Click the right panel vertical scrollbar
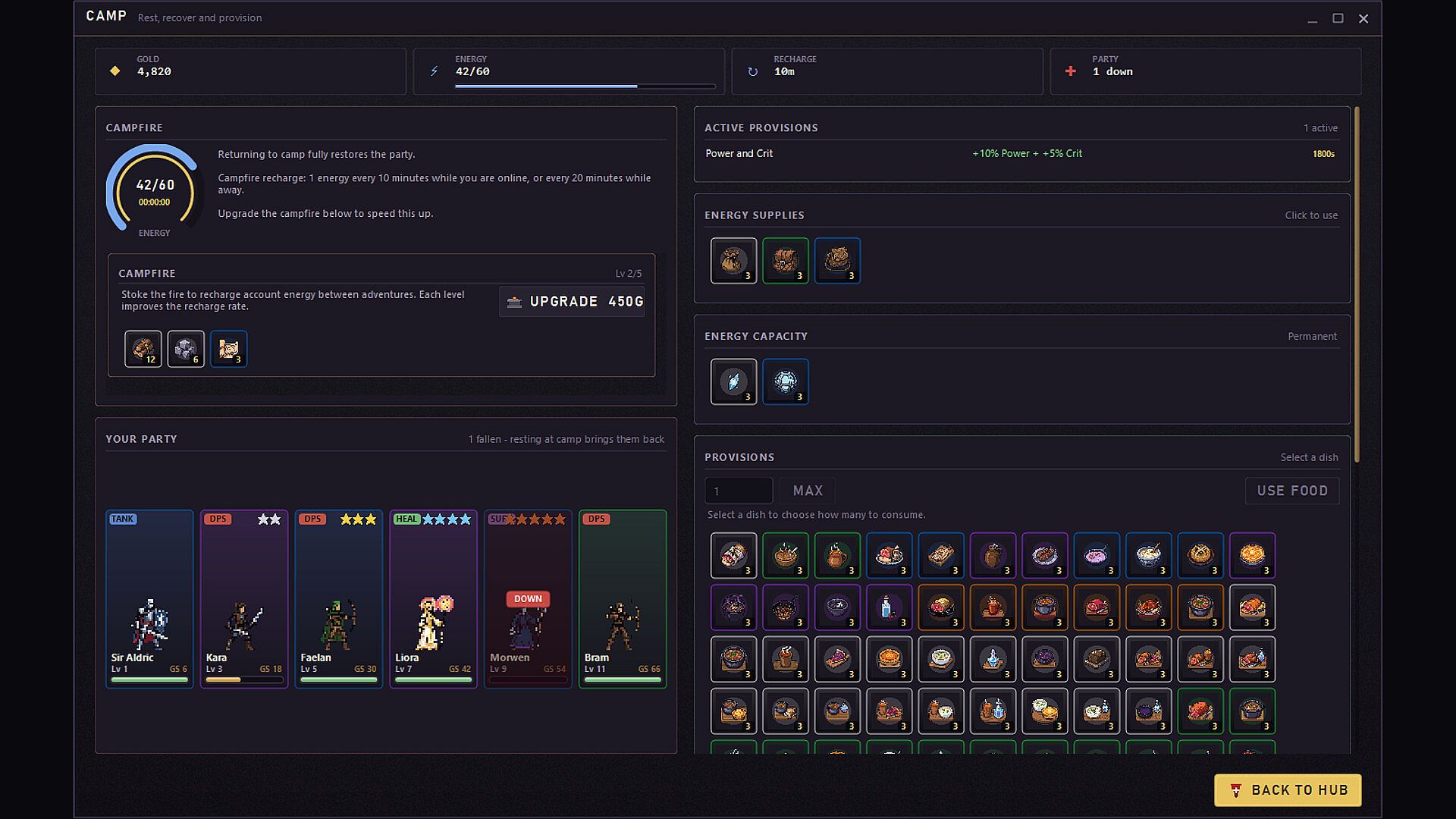The image size is (1456, 819). coord(1357,284)
